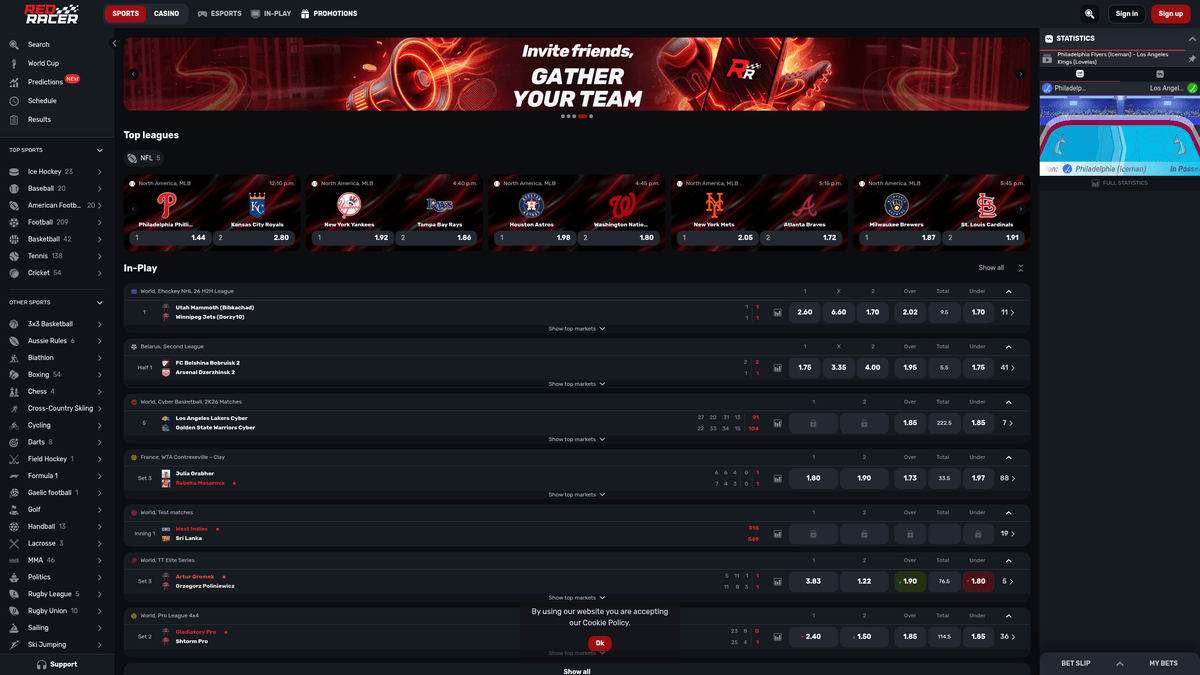Screen dimensions: 1200x675
Task: Click the Sign in button
Action: (x=1127, y=14)
